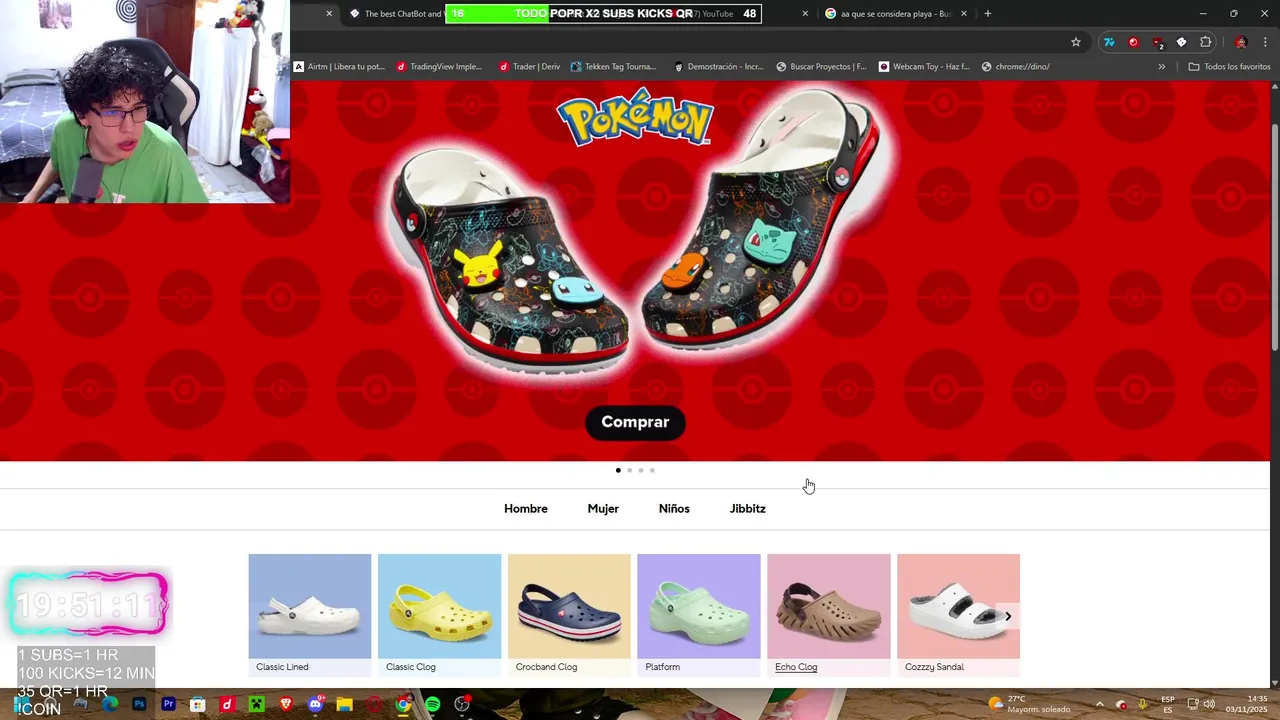1280x720 pixels.
Task: Open the Chrome profile avatar
Action: [x=1241, y=42]
